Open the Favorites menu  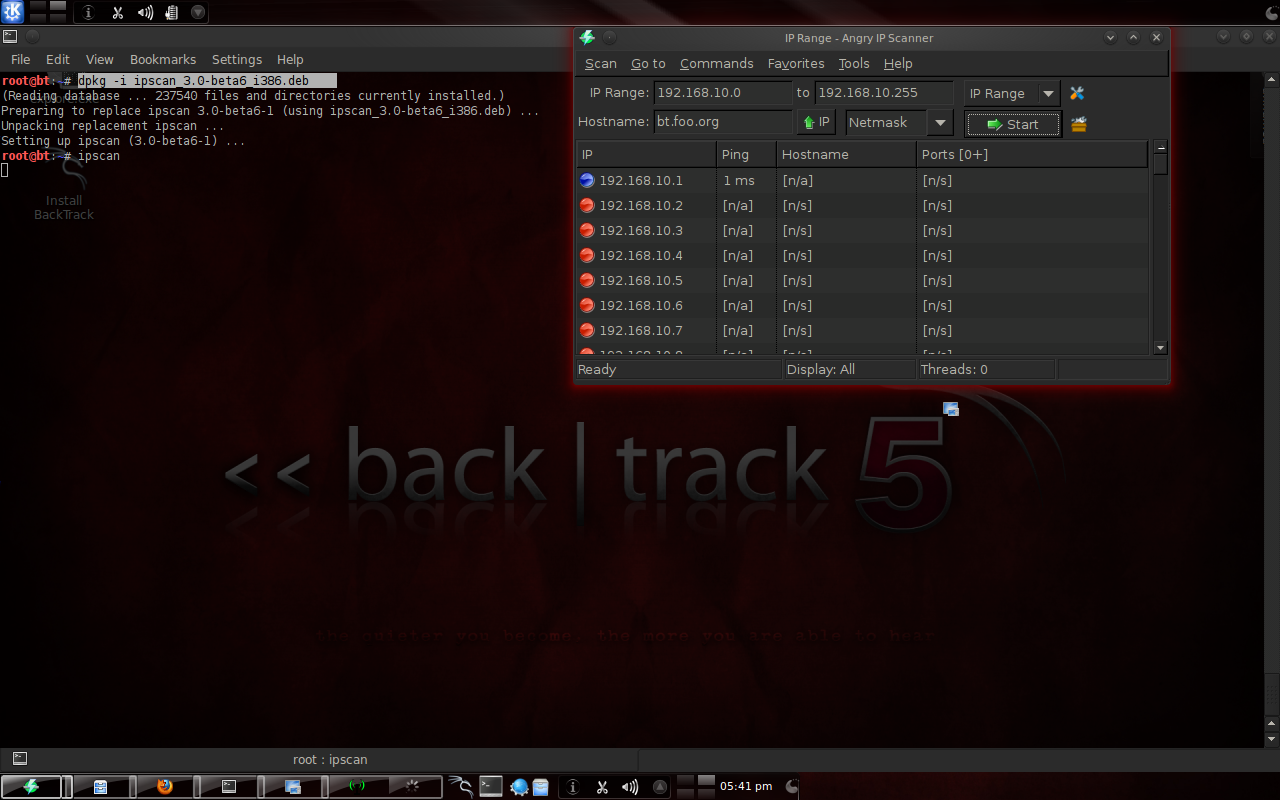coord(796,63)
